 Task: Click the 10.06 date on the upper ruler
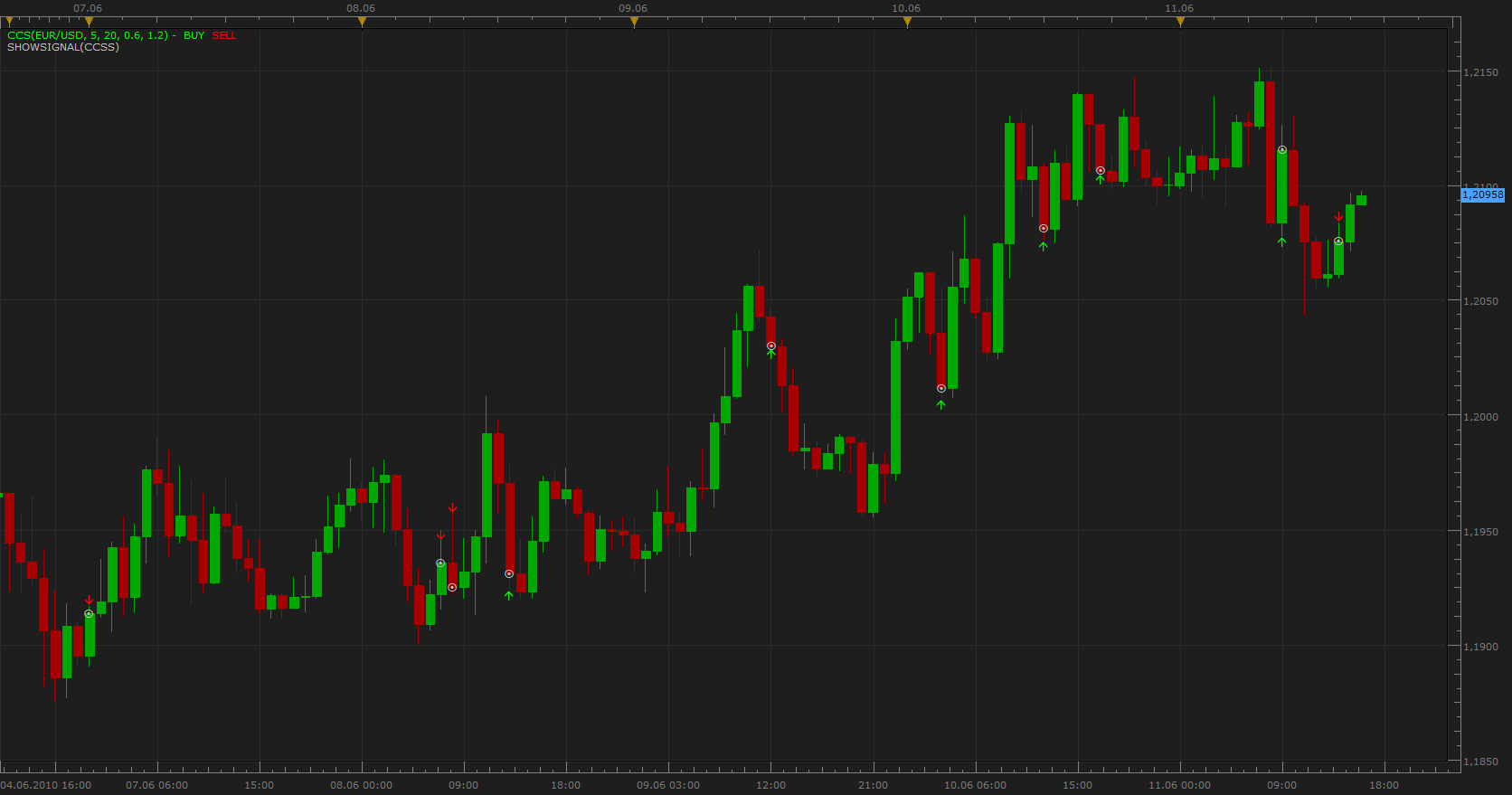pos(906,8)
